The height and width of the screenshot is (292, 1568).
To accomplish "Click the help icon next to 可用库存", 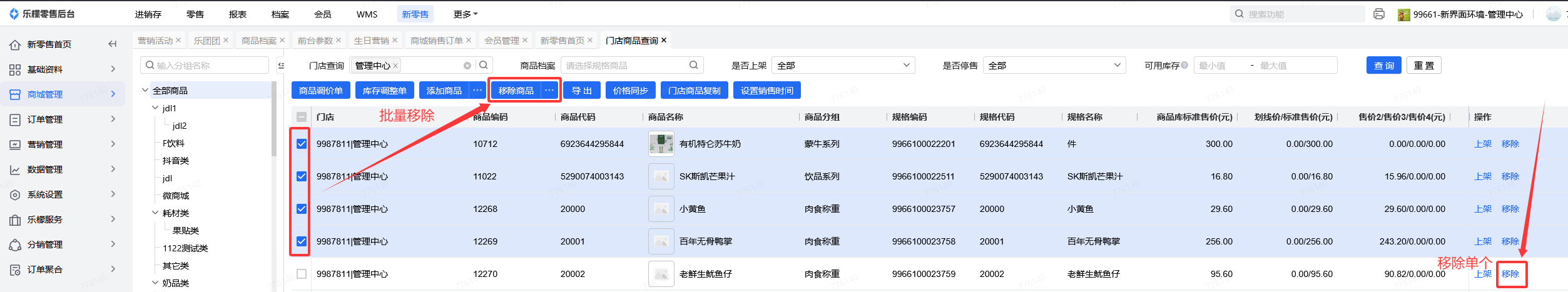I will 1184,65.
